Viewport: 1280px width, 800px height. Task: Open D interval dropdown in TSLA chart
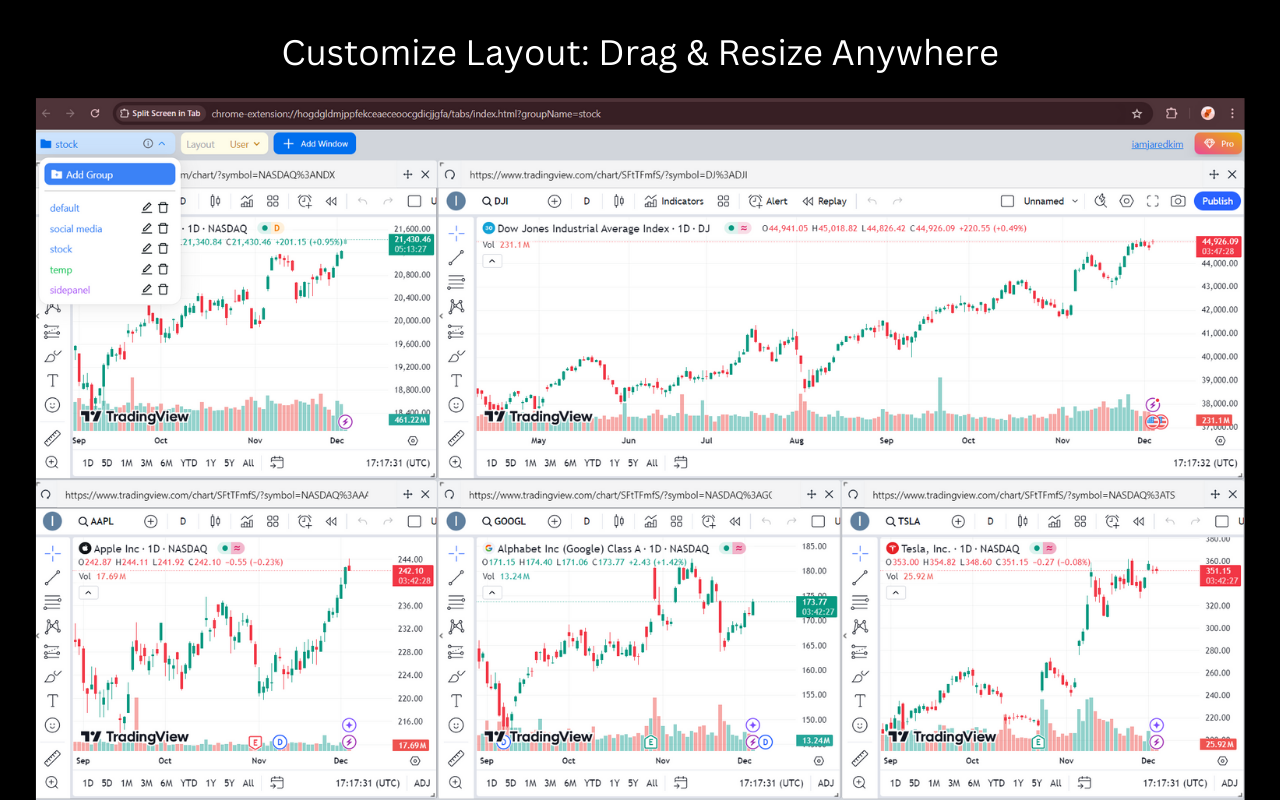pos(990,521)
